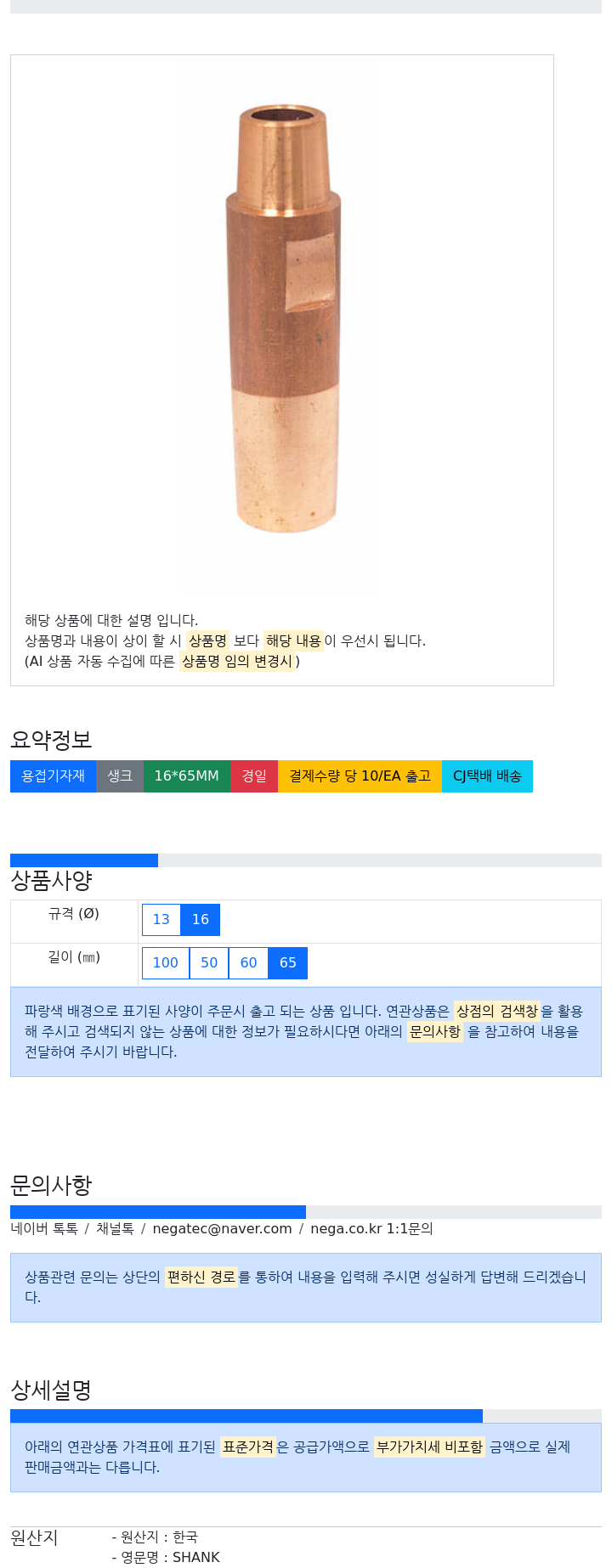Click the blue bar under 문의사항 heading
Viewport: 612px width, 1568px height.
158,1212
